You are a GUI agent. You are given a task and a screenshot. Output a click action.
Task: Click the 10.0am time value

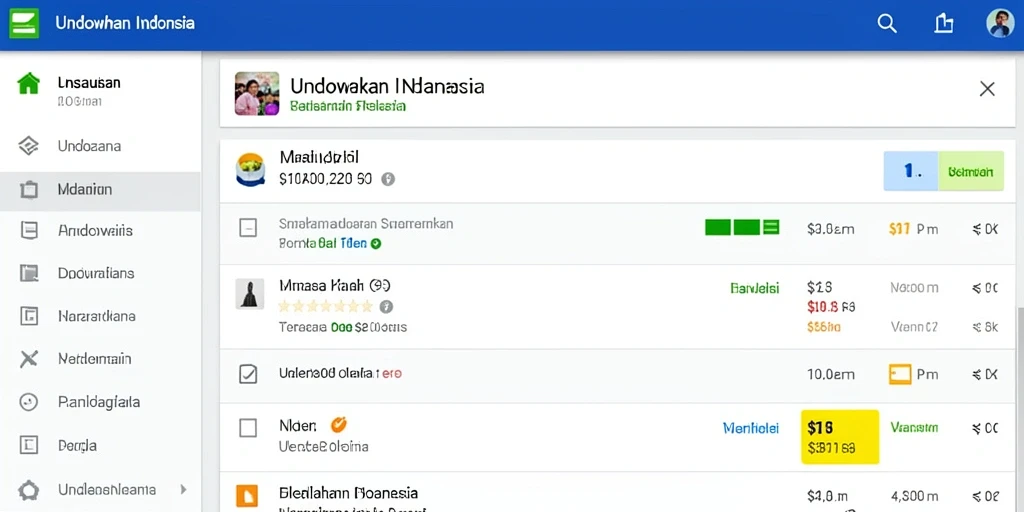pyautogui.click(x=831, y=374)
